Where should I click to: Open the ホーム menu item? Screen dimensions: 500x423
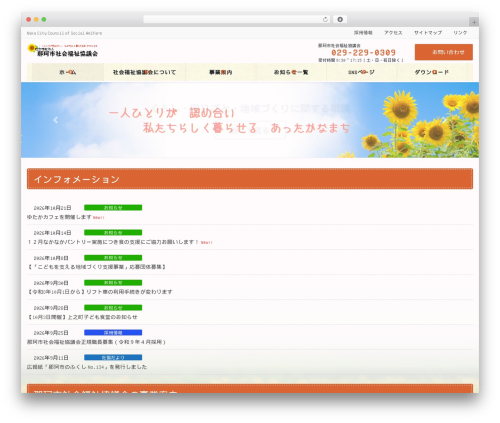click(x=68, y=72)
